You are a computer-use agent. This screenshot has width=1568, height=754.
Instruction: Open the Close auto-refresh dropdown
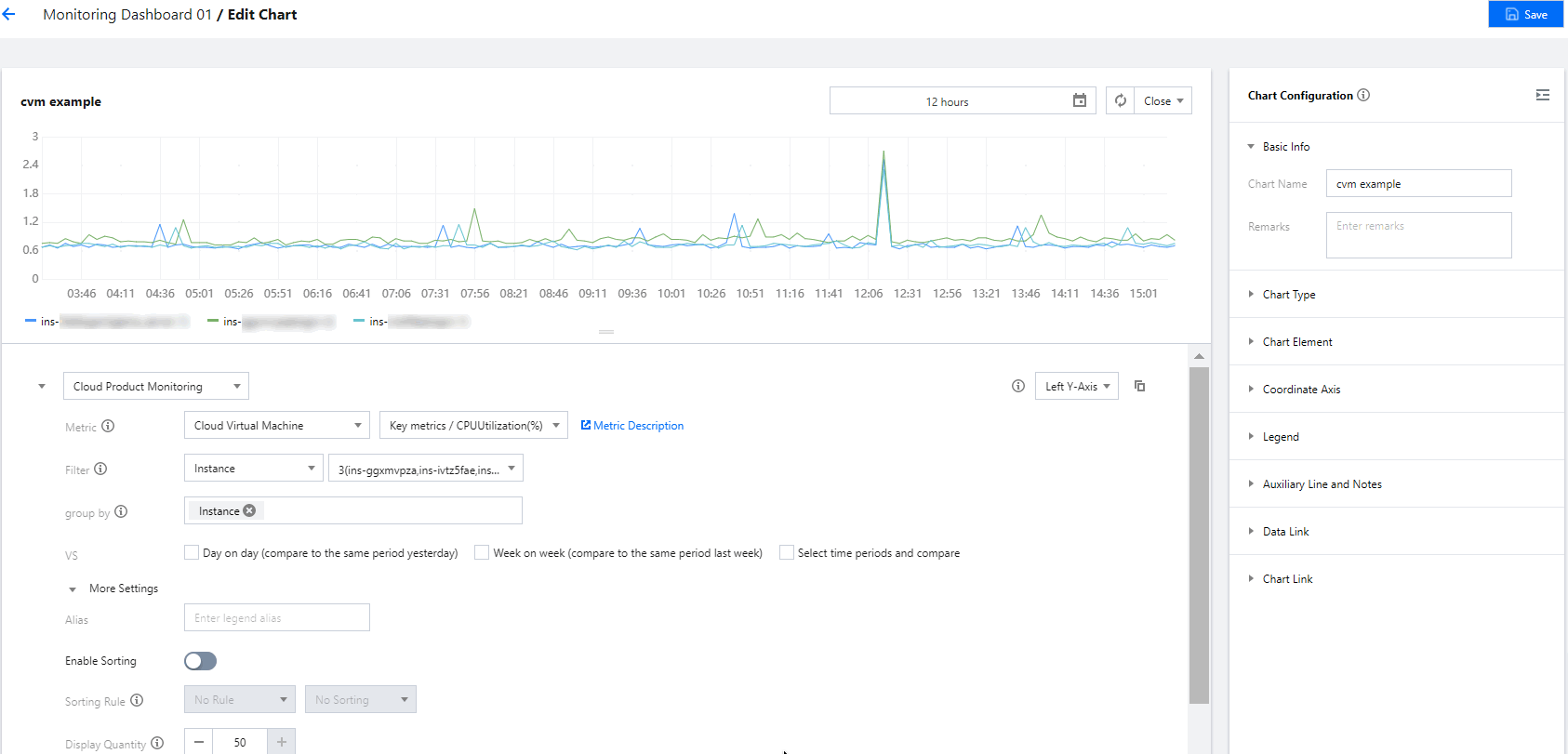(1163, 100)
